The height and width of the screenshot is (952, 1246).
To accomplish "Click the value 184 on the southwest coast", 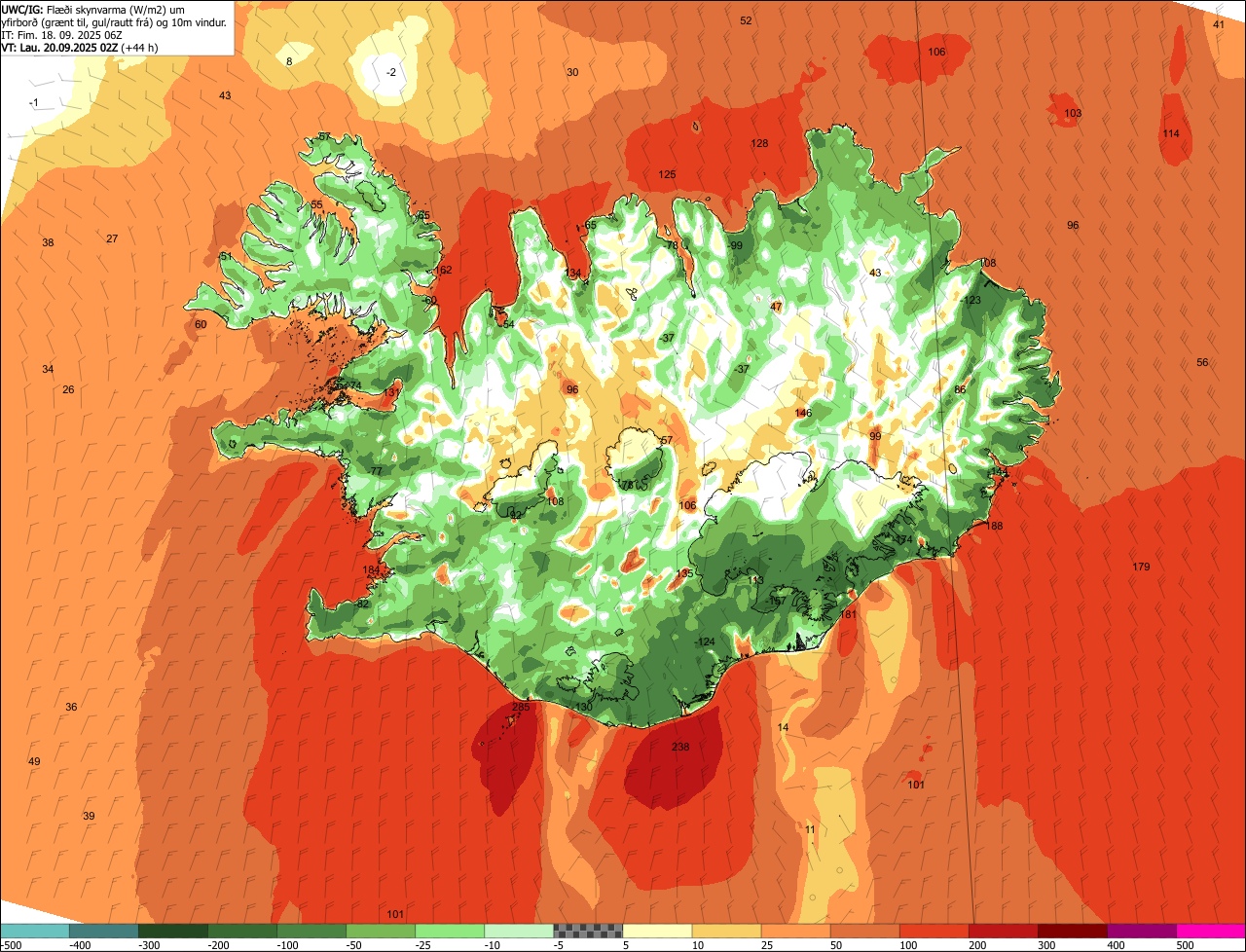I will pyautogui.click(x=371, y=570).
